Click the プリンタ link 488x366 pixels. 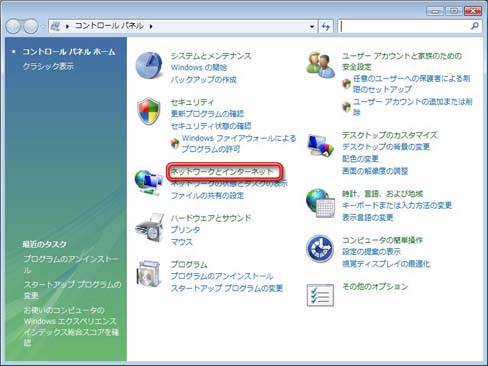point(185,230)
